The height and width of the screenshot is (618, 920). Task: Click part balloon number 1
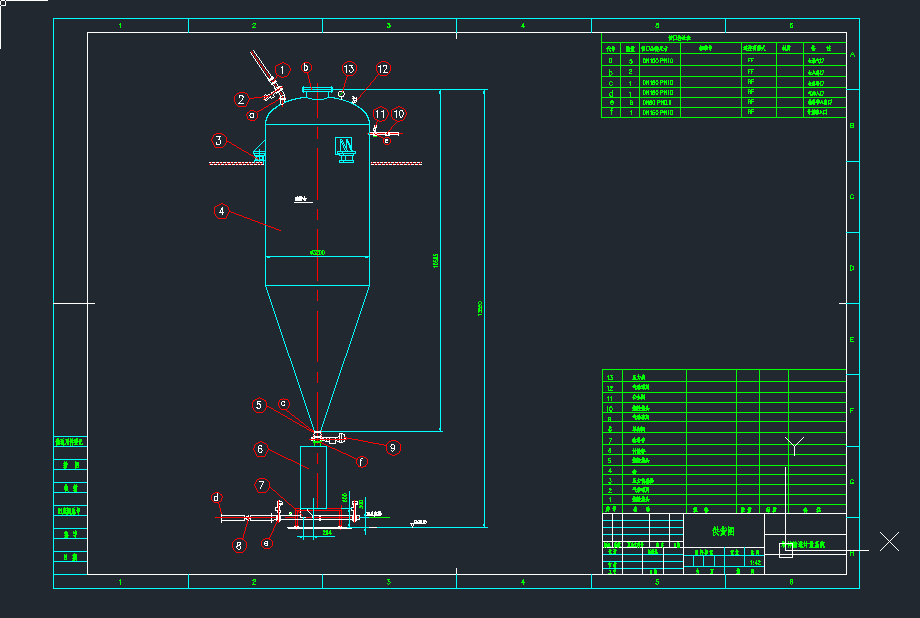283,70
